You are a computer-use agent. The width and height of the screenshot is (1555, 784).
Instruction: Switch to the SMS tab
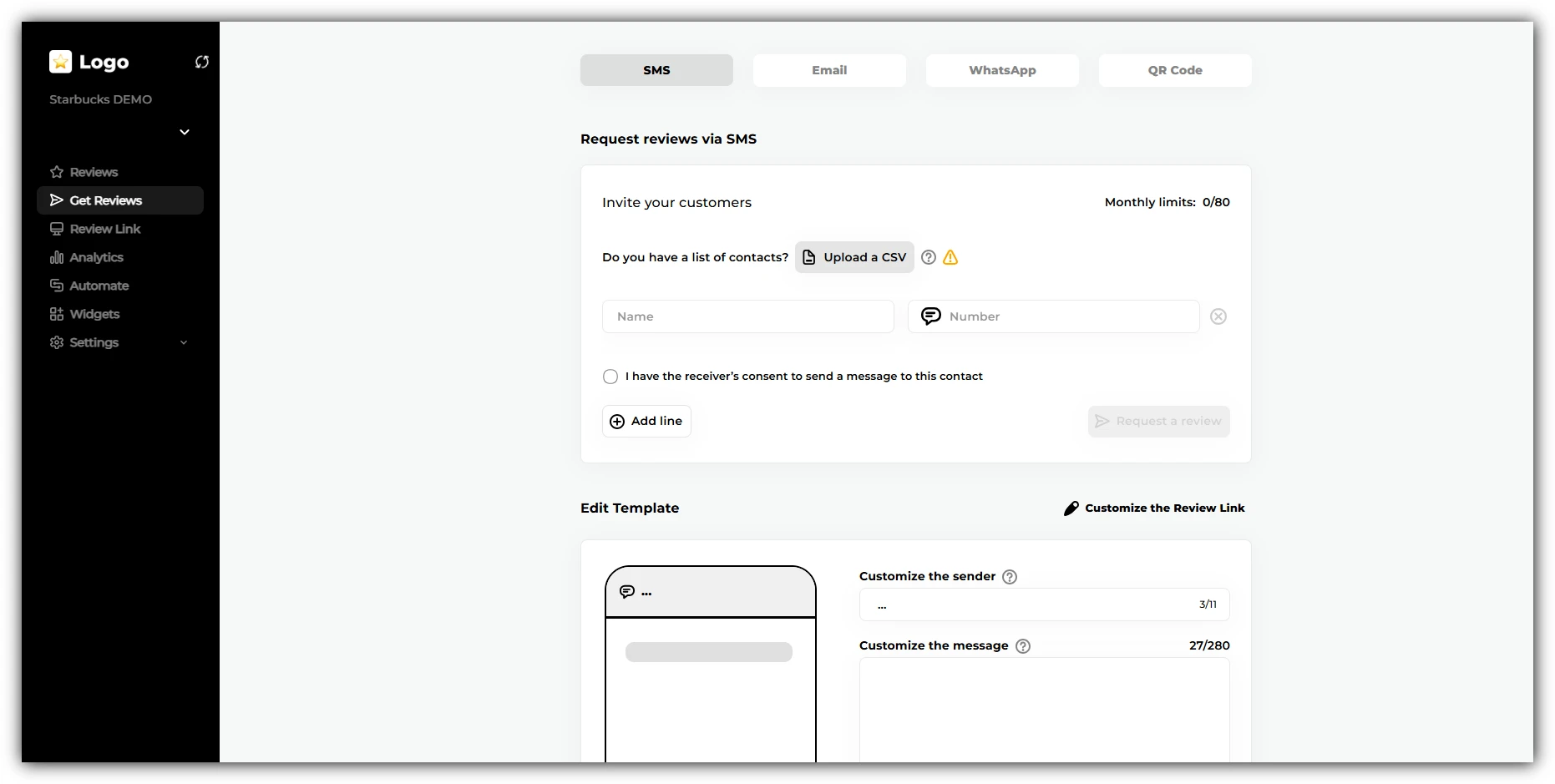656,70
